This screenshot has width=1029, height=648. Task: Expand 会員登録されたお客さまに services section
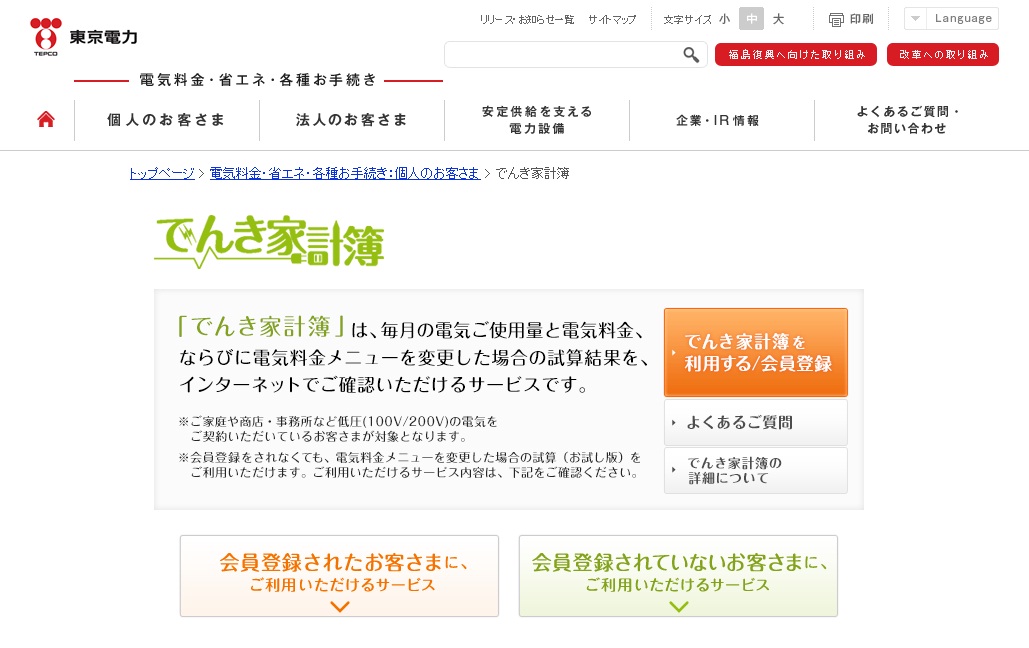pos(339,576)
